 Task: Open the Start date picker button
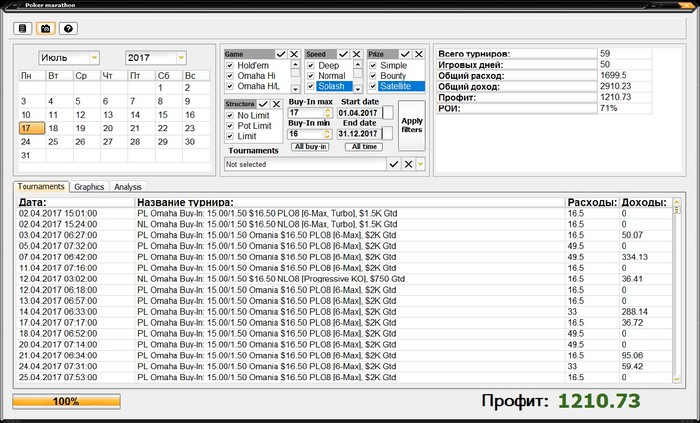click(x=388, y=113)
